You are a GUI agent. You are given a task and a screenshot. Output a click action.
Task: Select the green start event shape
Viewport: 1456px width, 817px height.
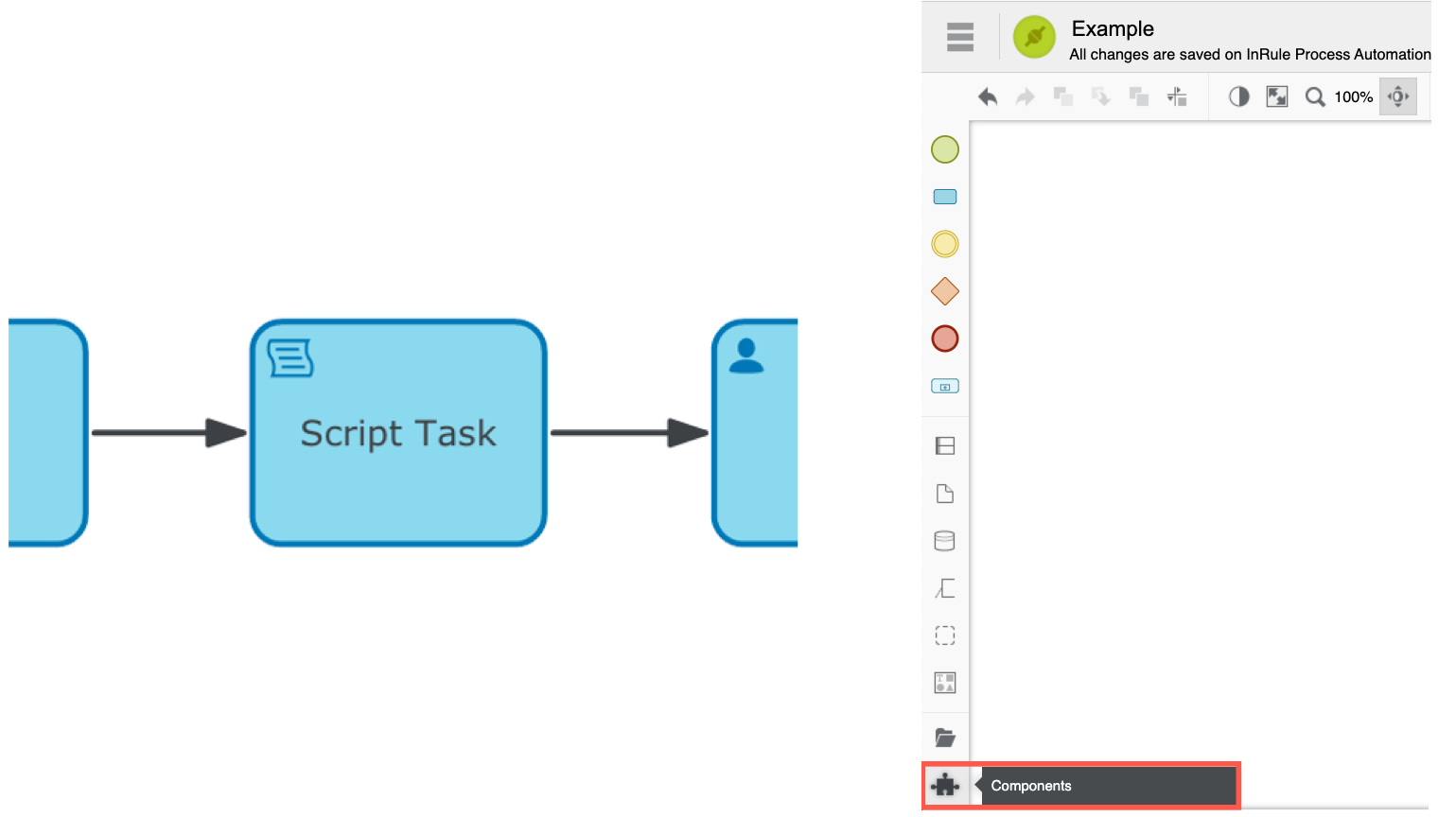[944, 149]
